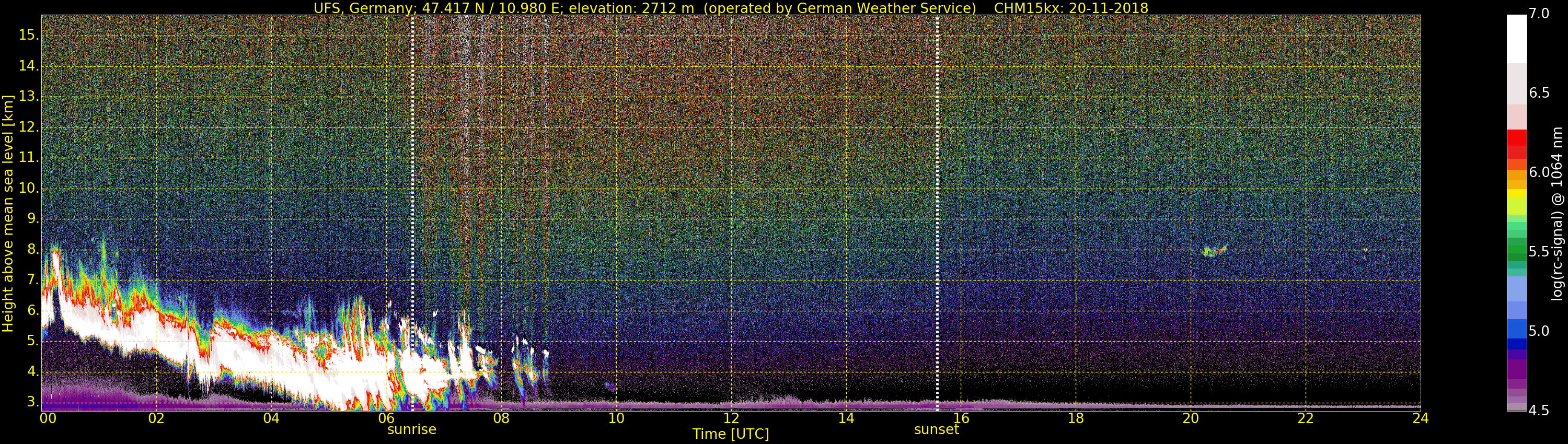Click the 'Time [UTC]' axis label
The width and height of the screenshot is (1568, 444).
coord(731,434)
